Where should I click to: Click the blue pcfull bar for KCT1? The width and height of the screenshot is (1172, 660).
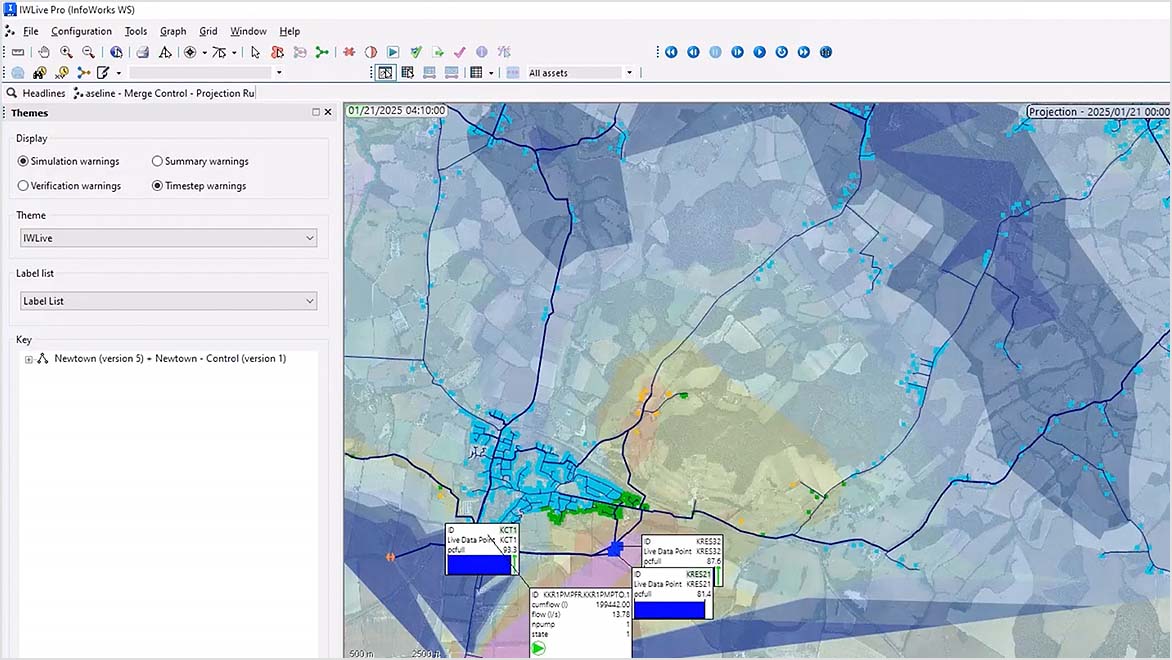point(480,564)
